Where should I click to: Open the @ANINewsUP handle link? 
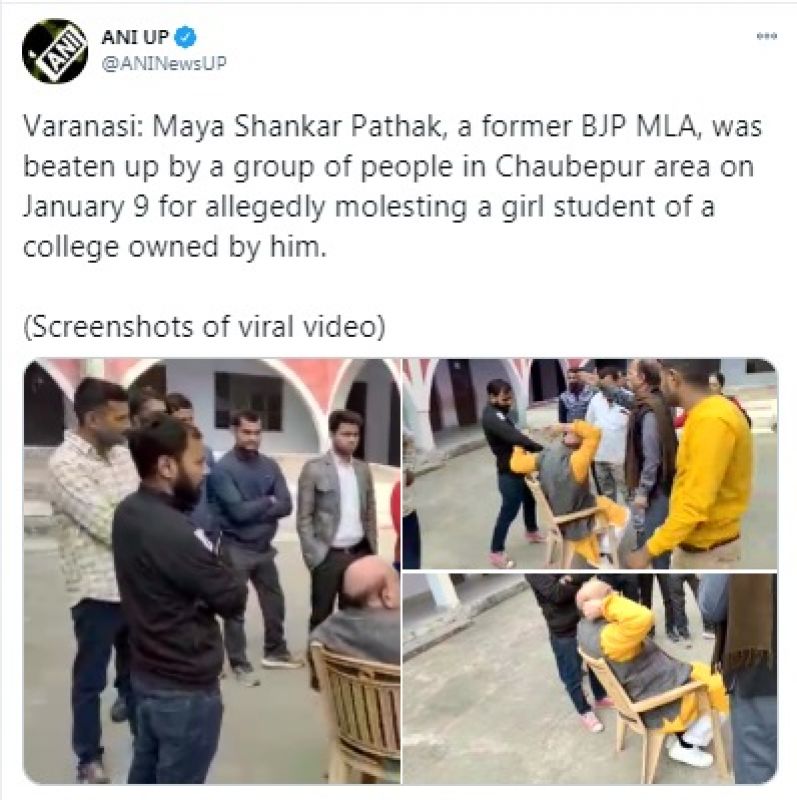point(164,64)
